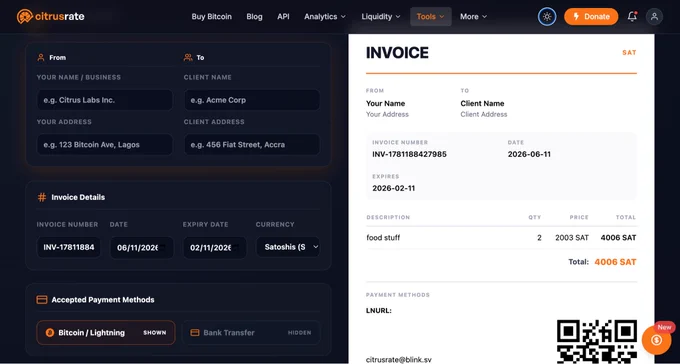Image resolution: width=680 pixels, height=364 pixels.
Task: Click the 2026-06-11 invoice date text
Action: [529, 154]
